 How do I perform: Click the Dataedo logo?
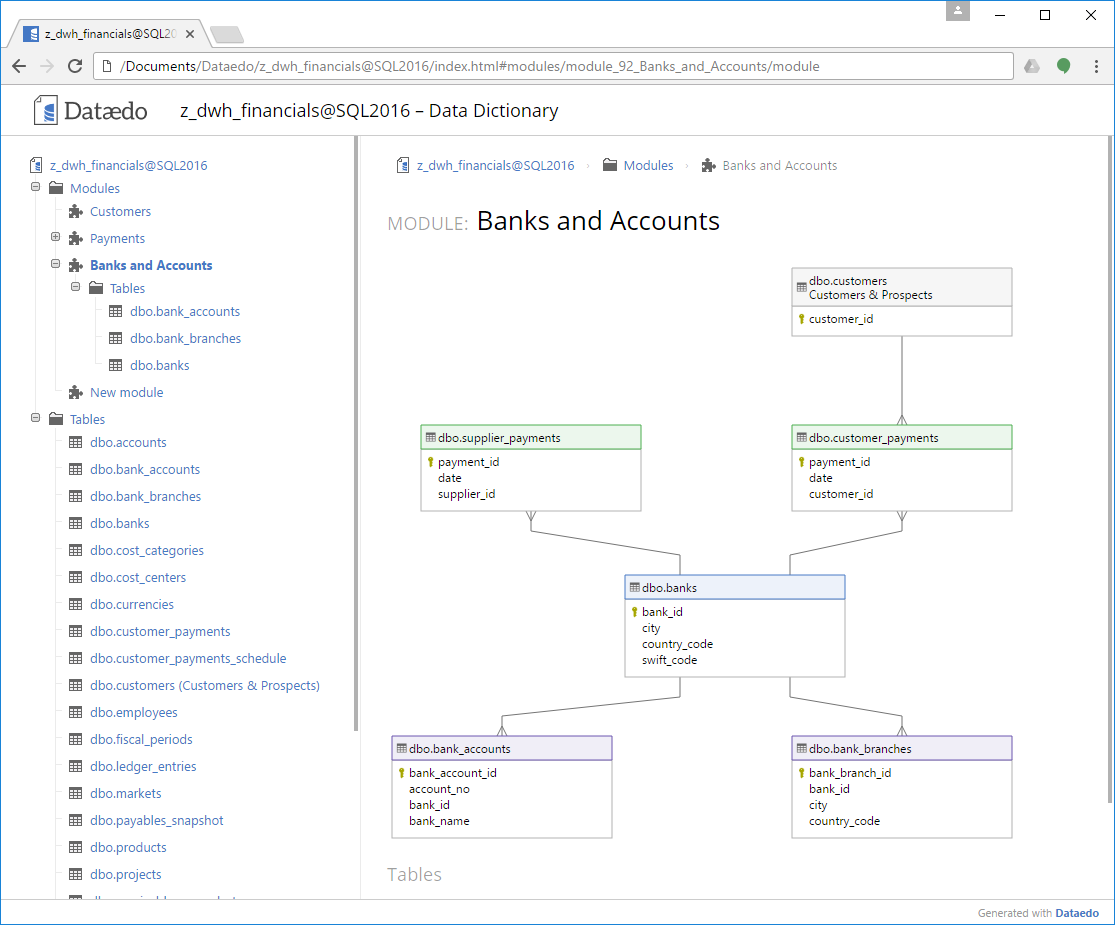click(x=90, y=111)
